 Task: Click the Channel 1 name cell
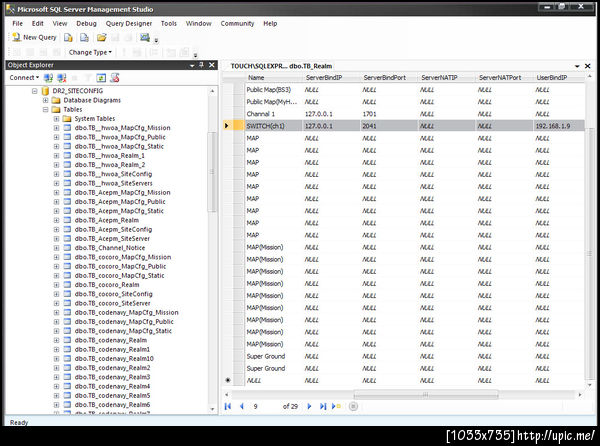pyautogui.click(x=274, y=114)
